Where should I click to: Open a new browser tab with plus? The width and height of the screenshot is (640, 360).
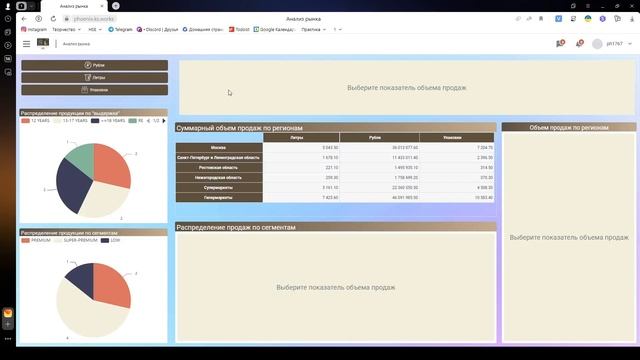pos(116,6)
